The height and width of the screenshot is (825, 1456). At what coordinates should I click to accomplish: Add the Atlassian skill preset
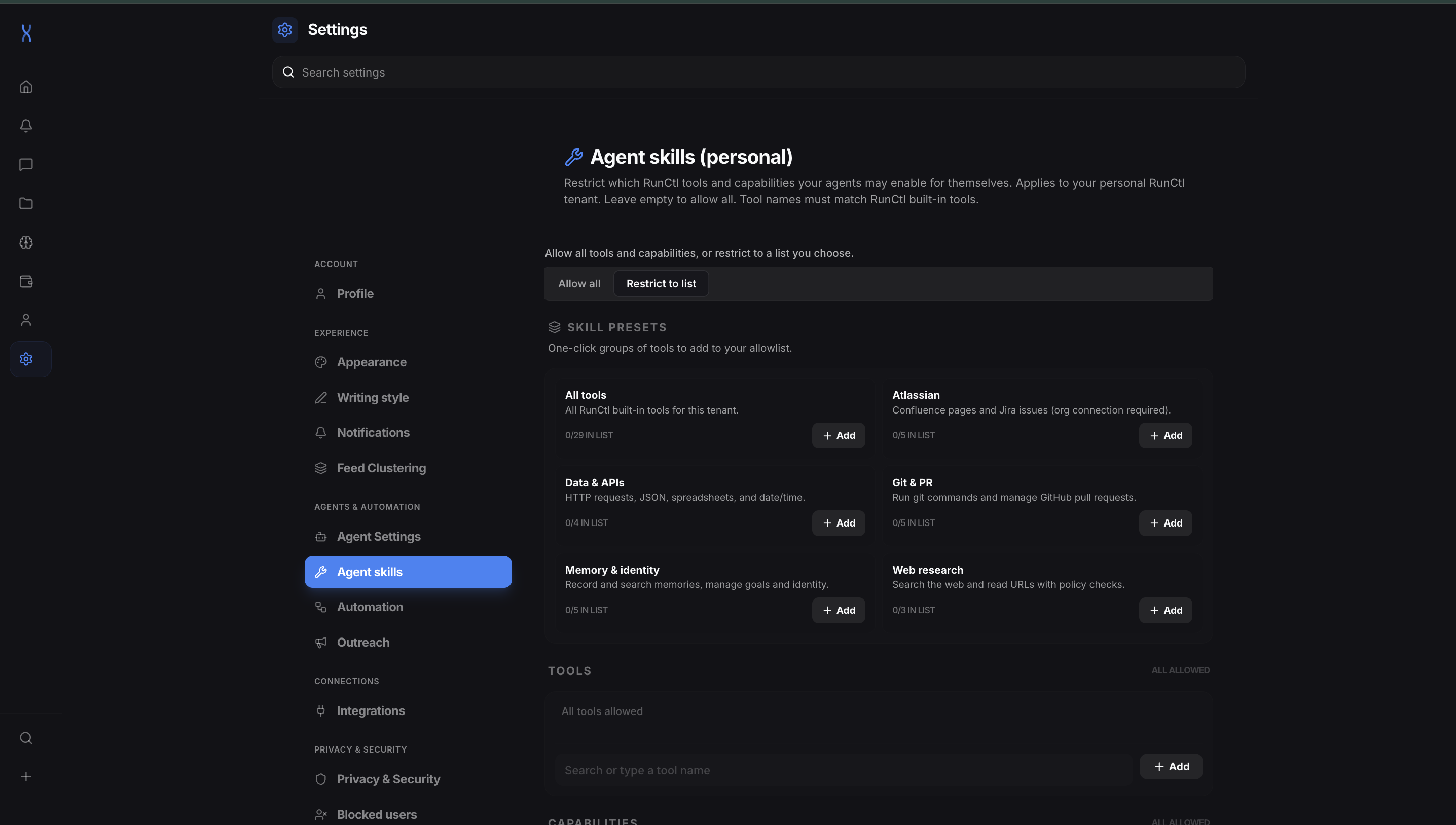pyautogui.click(x=1165, y=436)
